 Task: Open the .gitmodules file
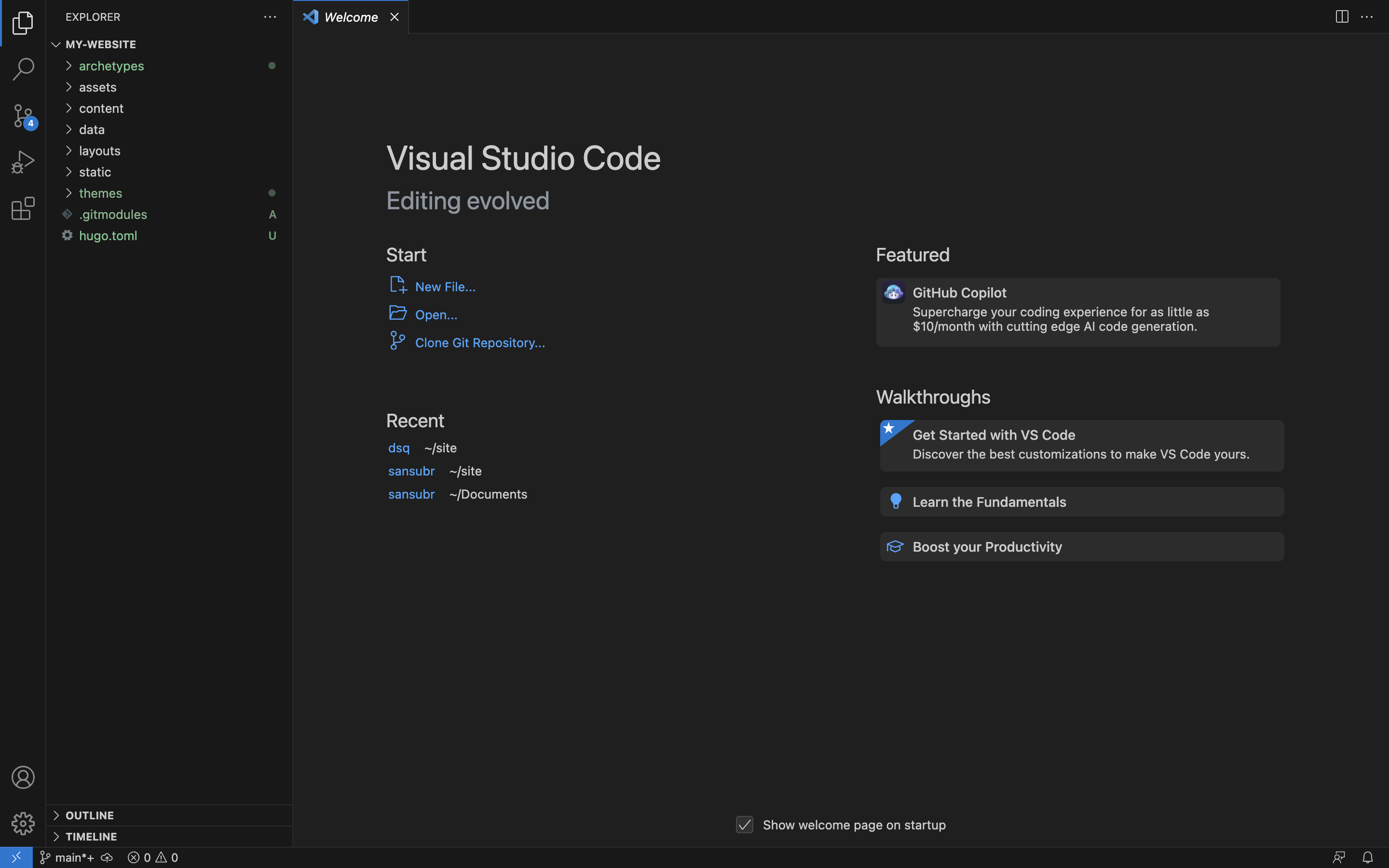[113, 214]
